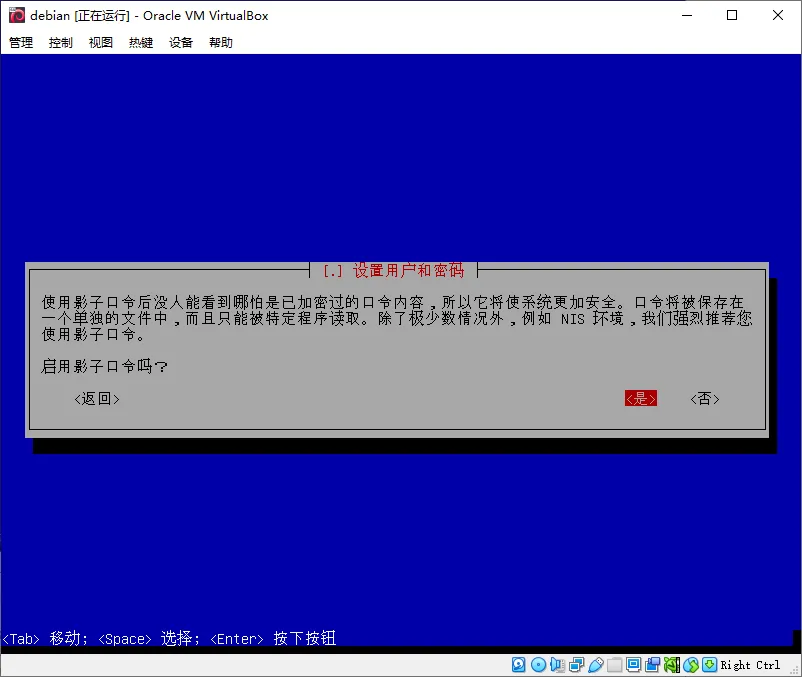Click the shared folders status icon
The image size is (802, 677).
pyautogui.click(x=614, y=665)
